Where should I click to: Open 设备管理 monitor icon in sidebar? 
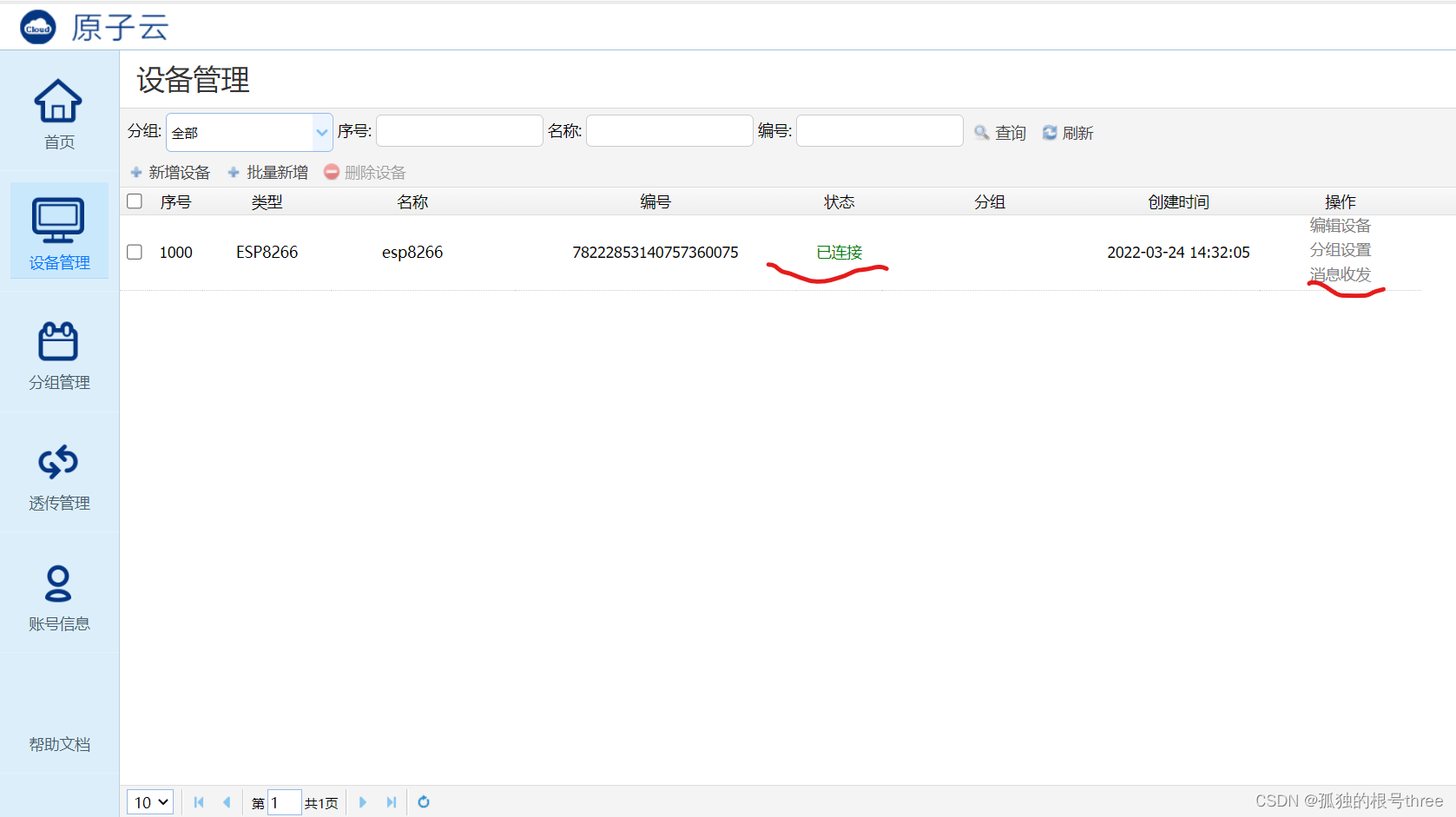(58, 221)
